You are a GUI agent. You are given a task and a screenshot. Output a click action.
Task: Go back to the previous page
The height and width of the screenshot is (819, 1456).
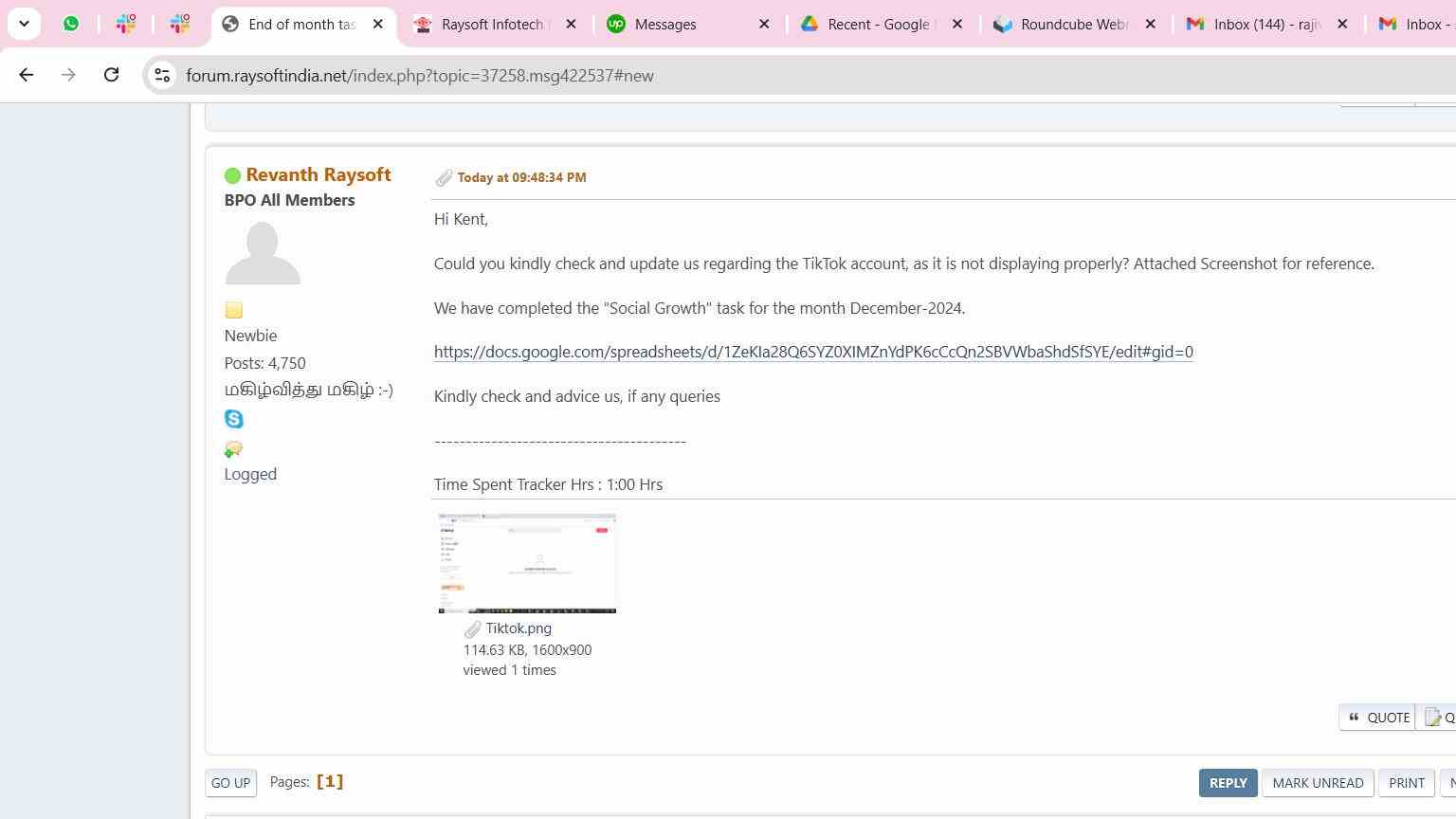coord(26,75)
